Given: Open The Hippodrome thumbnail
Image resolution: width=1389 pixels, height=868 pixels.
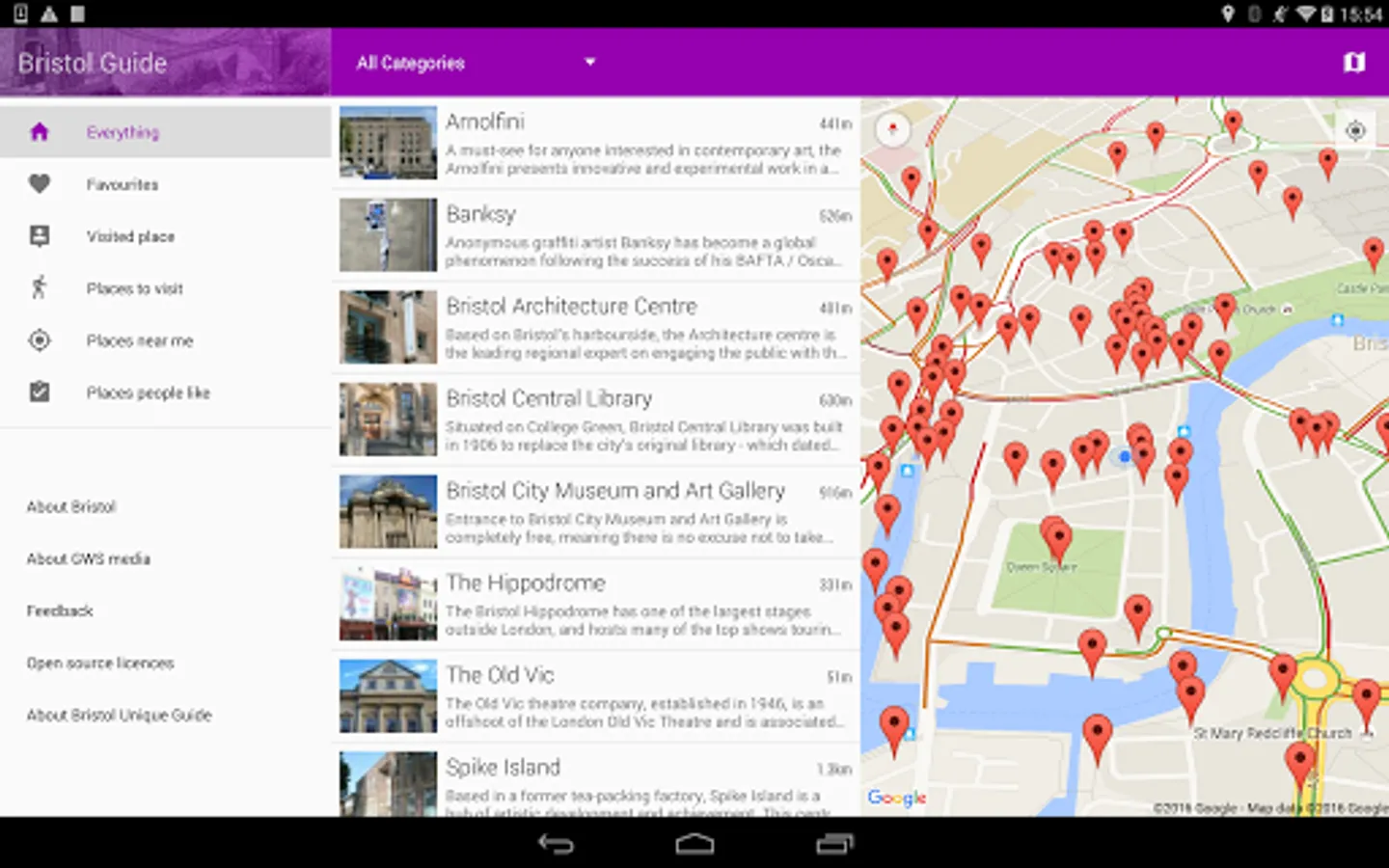Looking at the screenshot, I should pos(388,604).
